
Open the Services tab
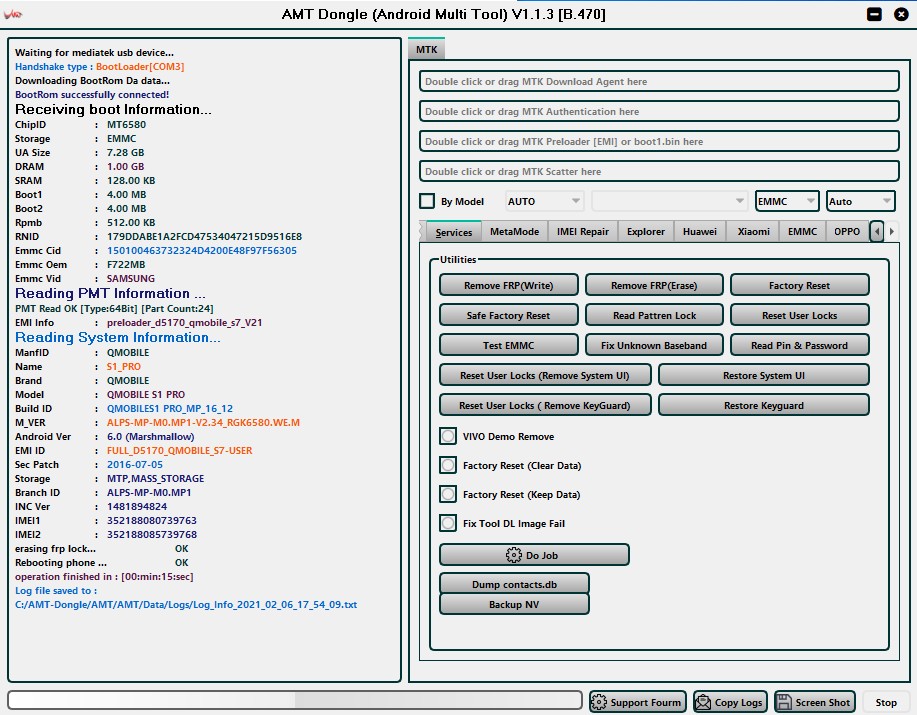(x=454, y=232)
